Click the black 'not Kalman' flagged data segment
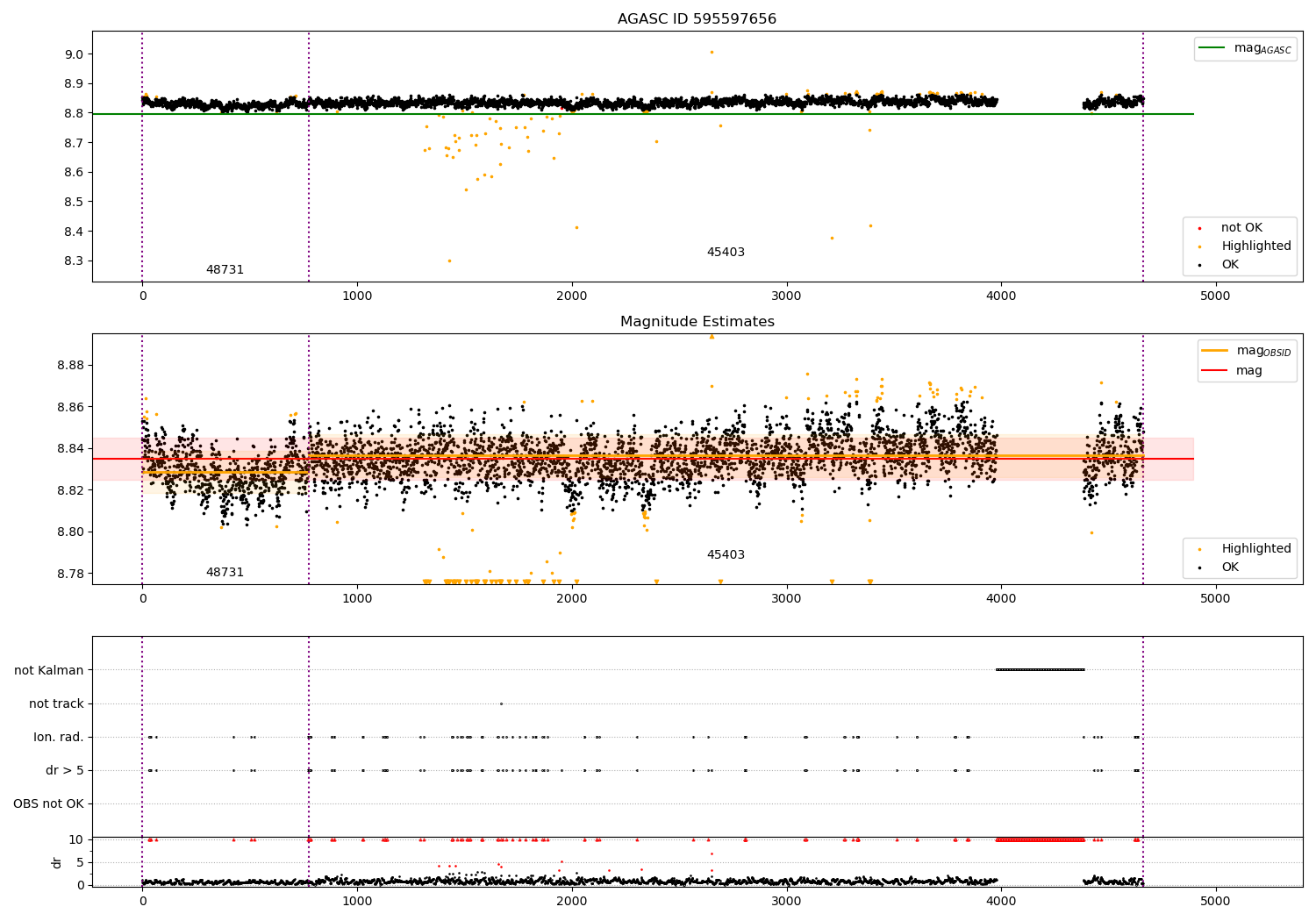The width and height of the screenshot is (1316, 921). tap(1041, 670)
